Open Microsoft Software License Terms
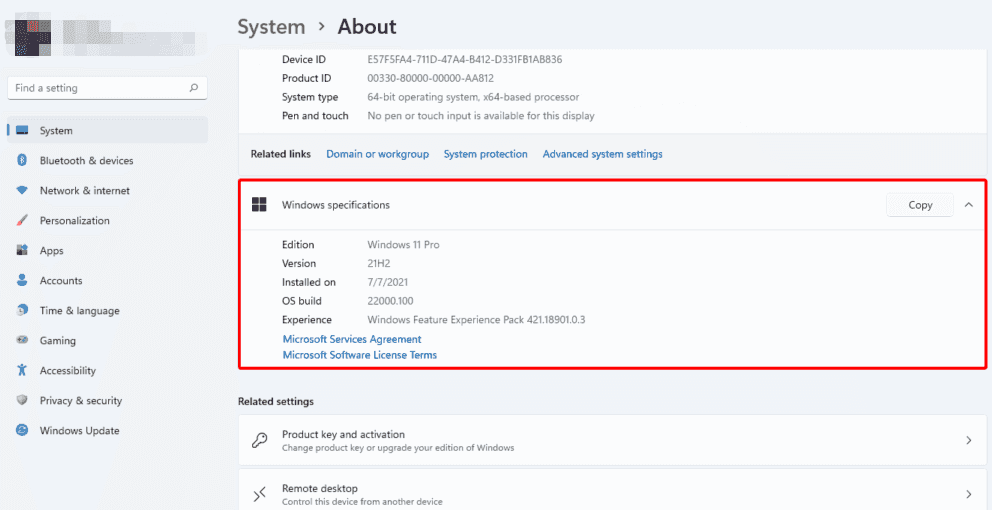The width and height of the screenshot is (992, 510). (359, 355)
